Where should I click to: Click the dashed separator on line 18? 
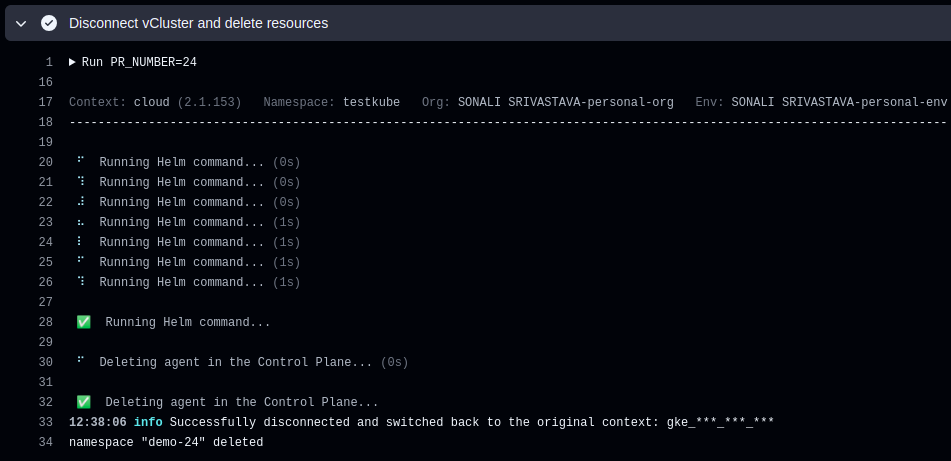pyautogui.click(x=508, y=122)
